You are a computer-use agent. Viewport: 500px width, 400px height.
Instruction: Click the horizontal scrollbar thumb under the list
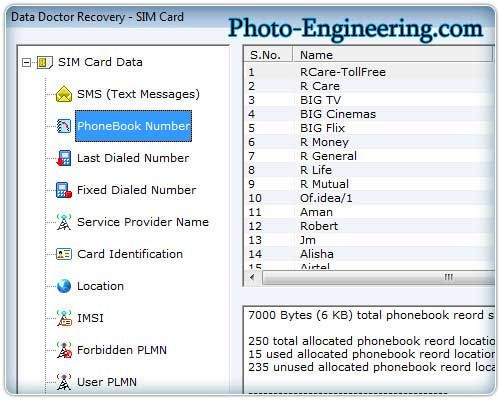tap(378, 277)
